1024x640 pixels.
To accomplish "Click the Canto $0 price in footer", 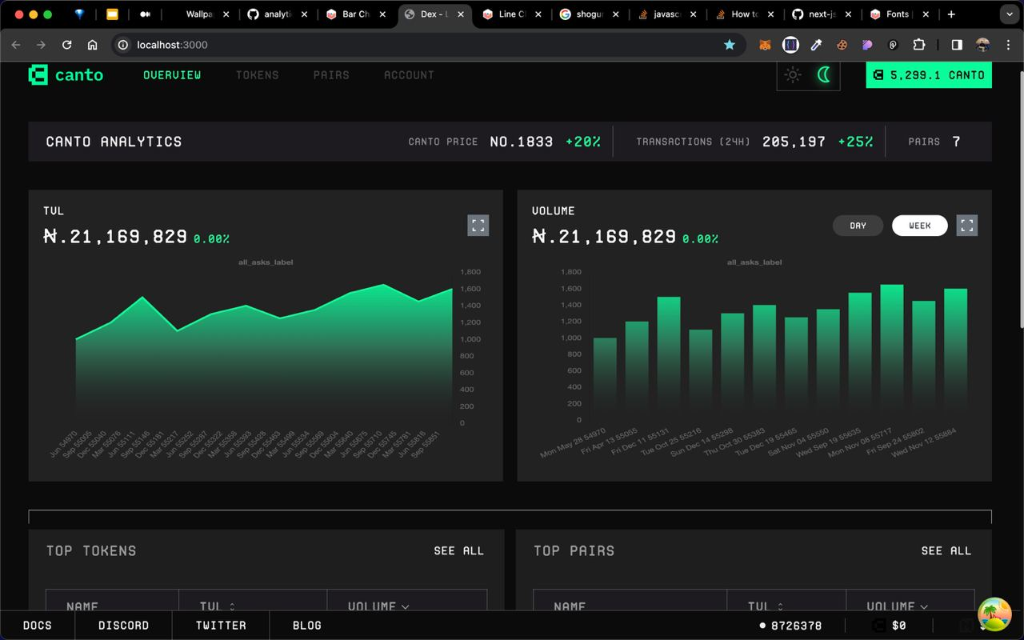I will [x=889, y=625].
